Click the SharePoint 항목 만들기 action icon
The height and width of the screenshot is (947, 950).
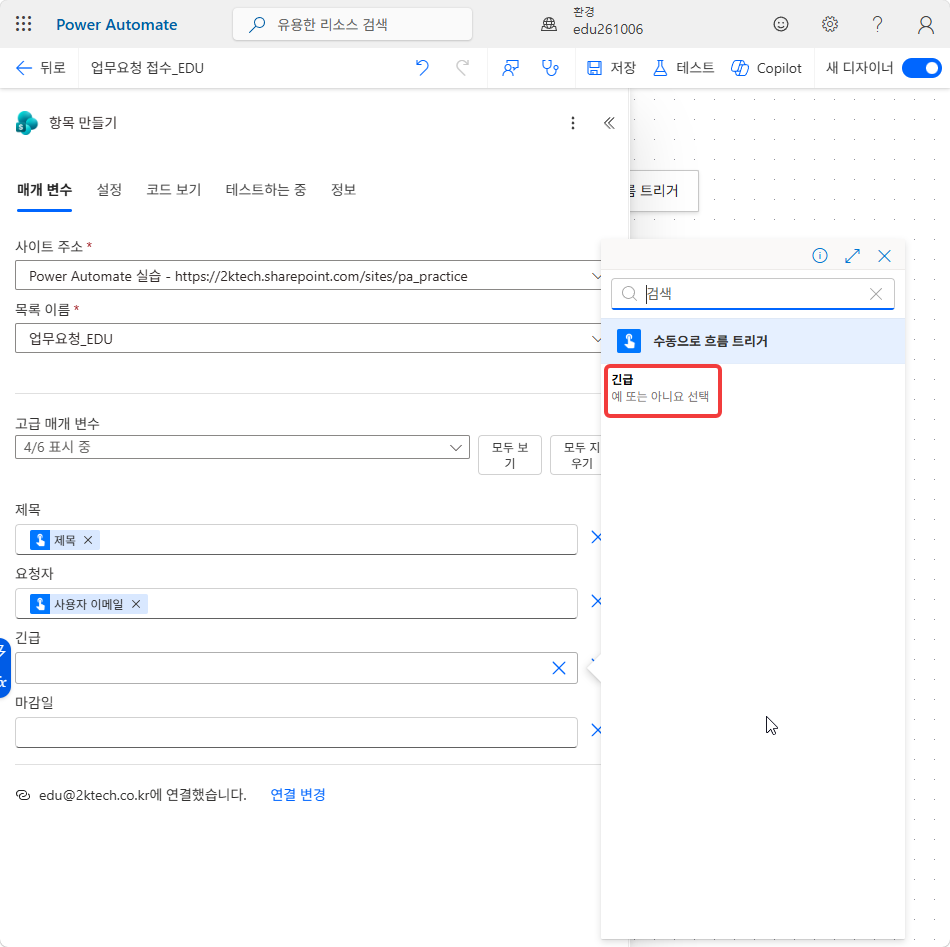(x=26, y=122)
